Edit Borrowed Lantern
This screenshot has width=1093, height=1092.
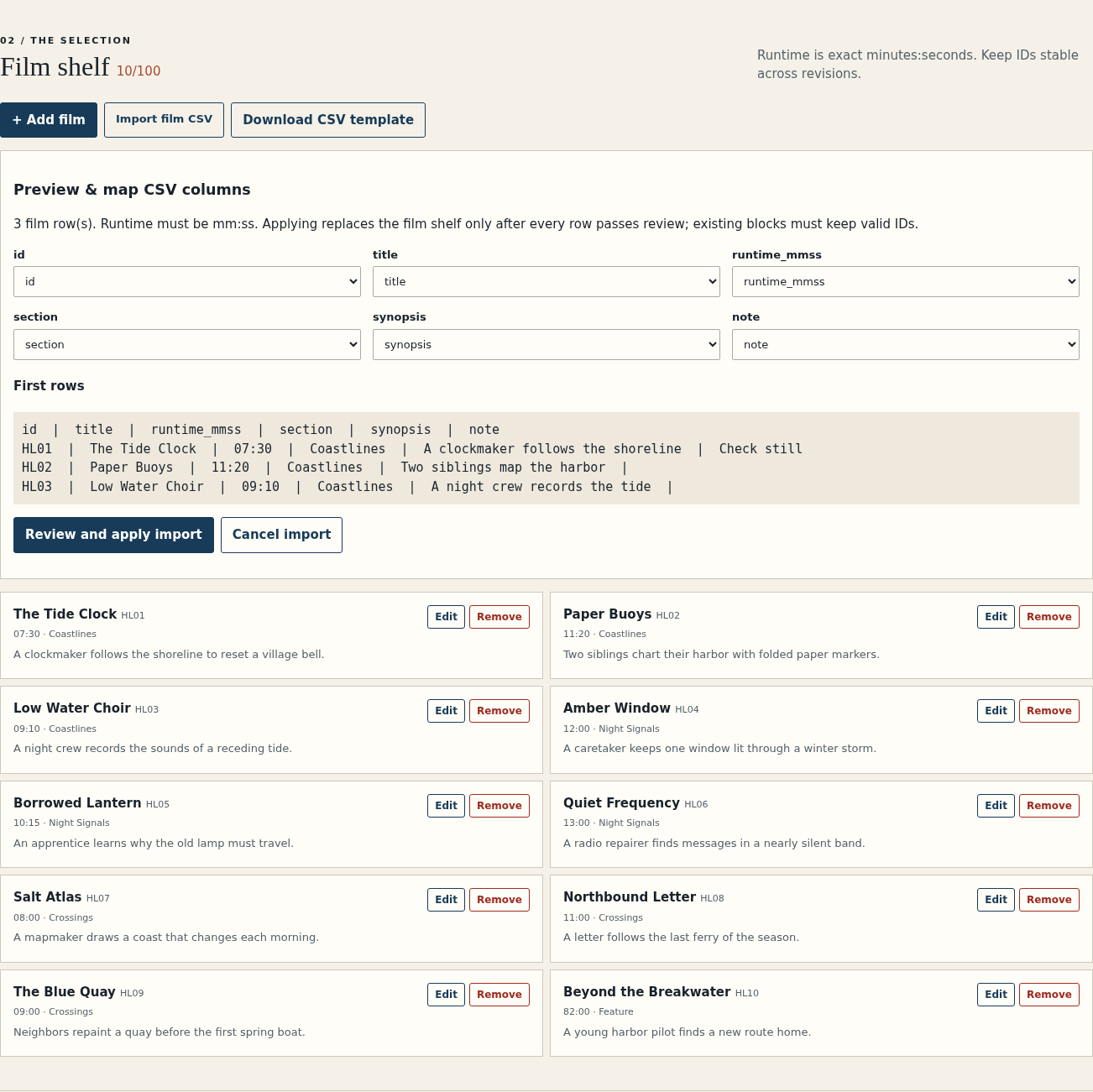(x=446, y=806)
